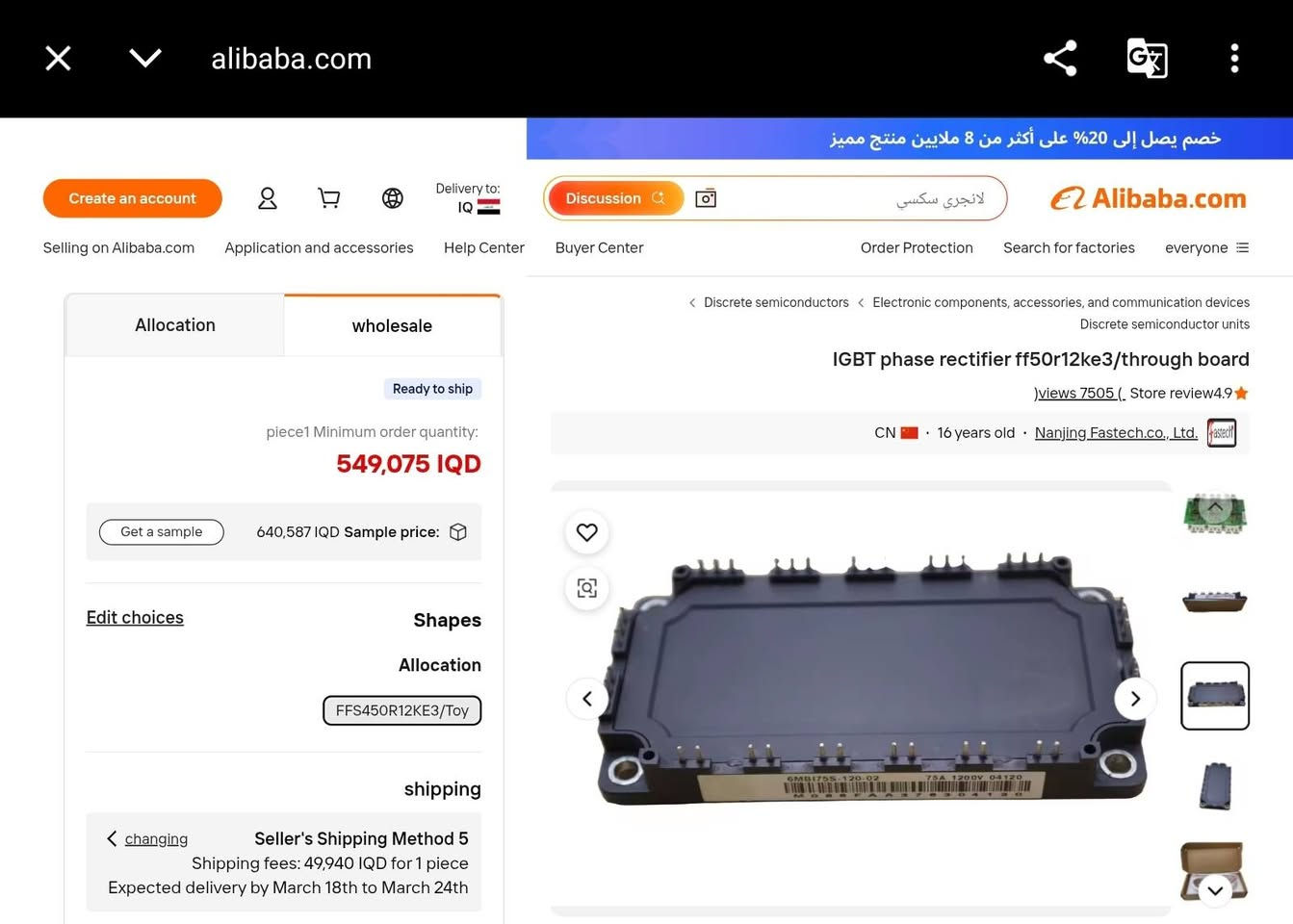Open the Google Translate icon

point(1147,59)
